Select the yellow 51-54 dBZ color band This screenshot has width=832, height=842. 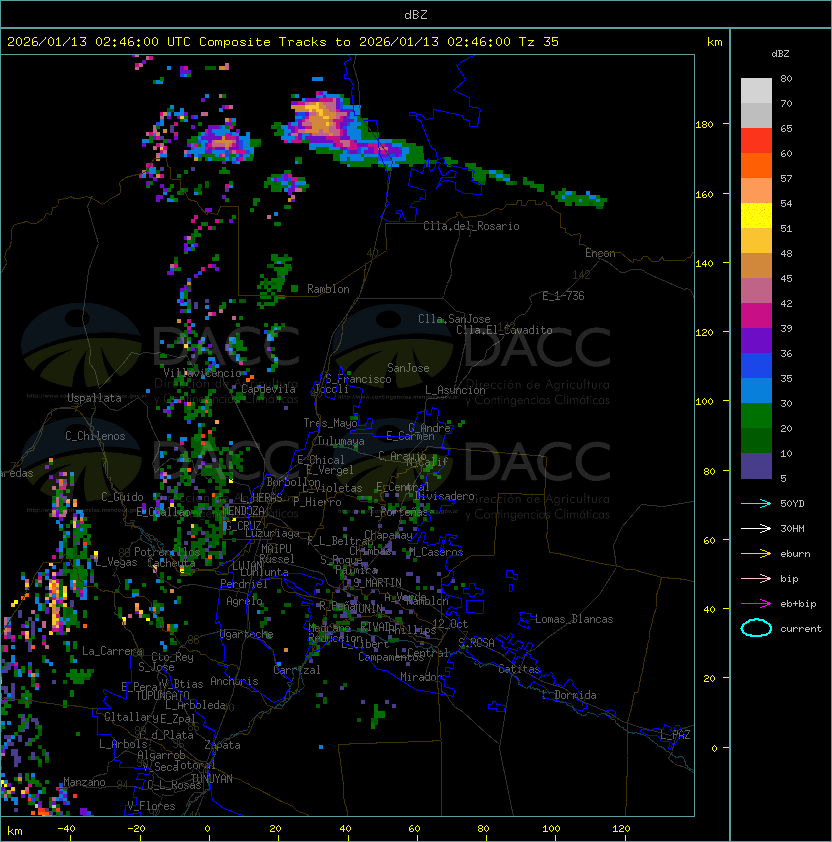tap(756, 216)
